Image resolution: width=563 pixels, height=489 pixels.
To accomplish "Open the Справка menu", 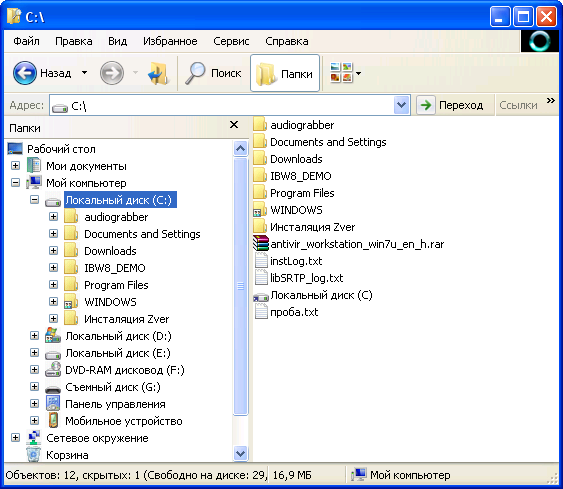I will 287,41.
